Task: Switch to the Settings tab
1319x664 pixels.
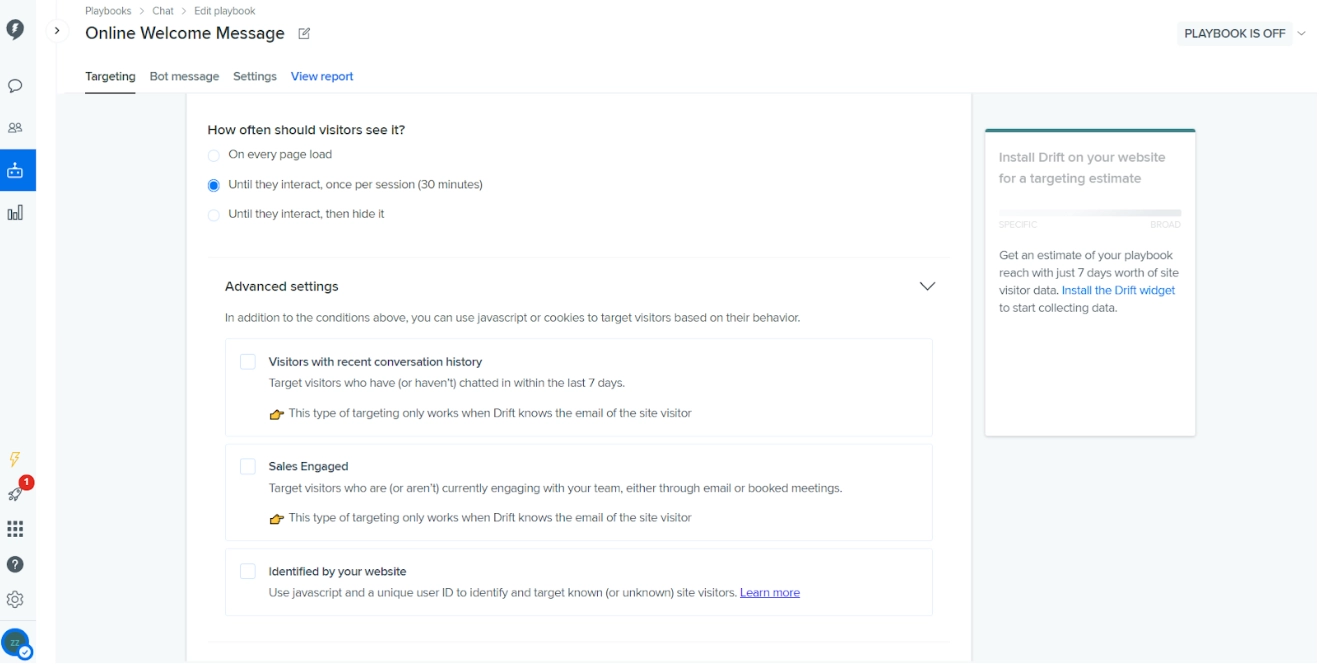Action: tap(255, 76)
